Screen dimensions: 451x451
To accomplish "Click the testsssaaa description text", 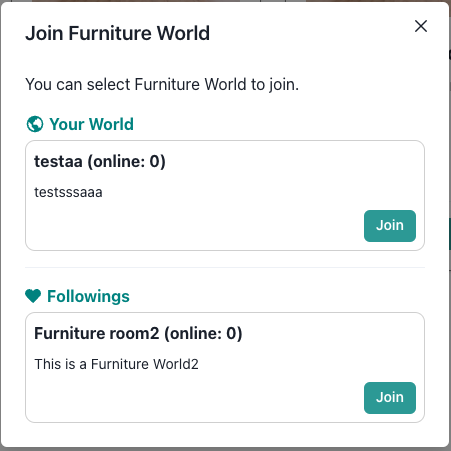I will coord(68,192).
